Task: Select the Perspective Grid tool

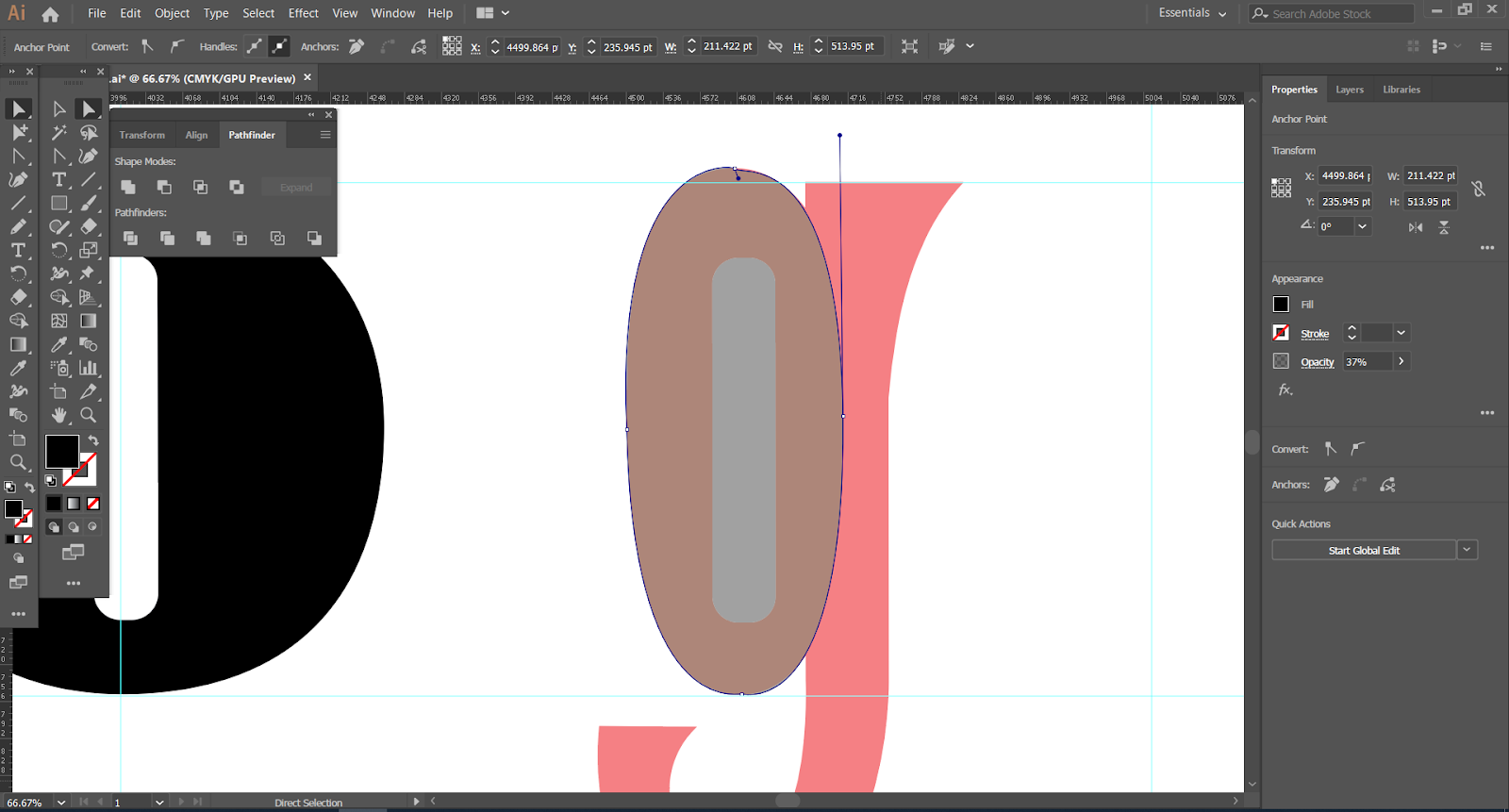Action: [89, 297]
